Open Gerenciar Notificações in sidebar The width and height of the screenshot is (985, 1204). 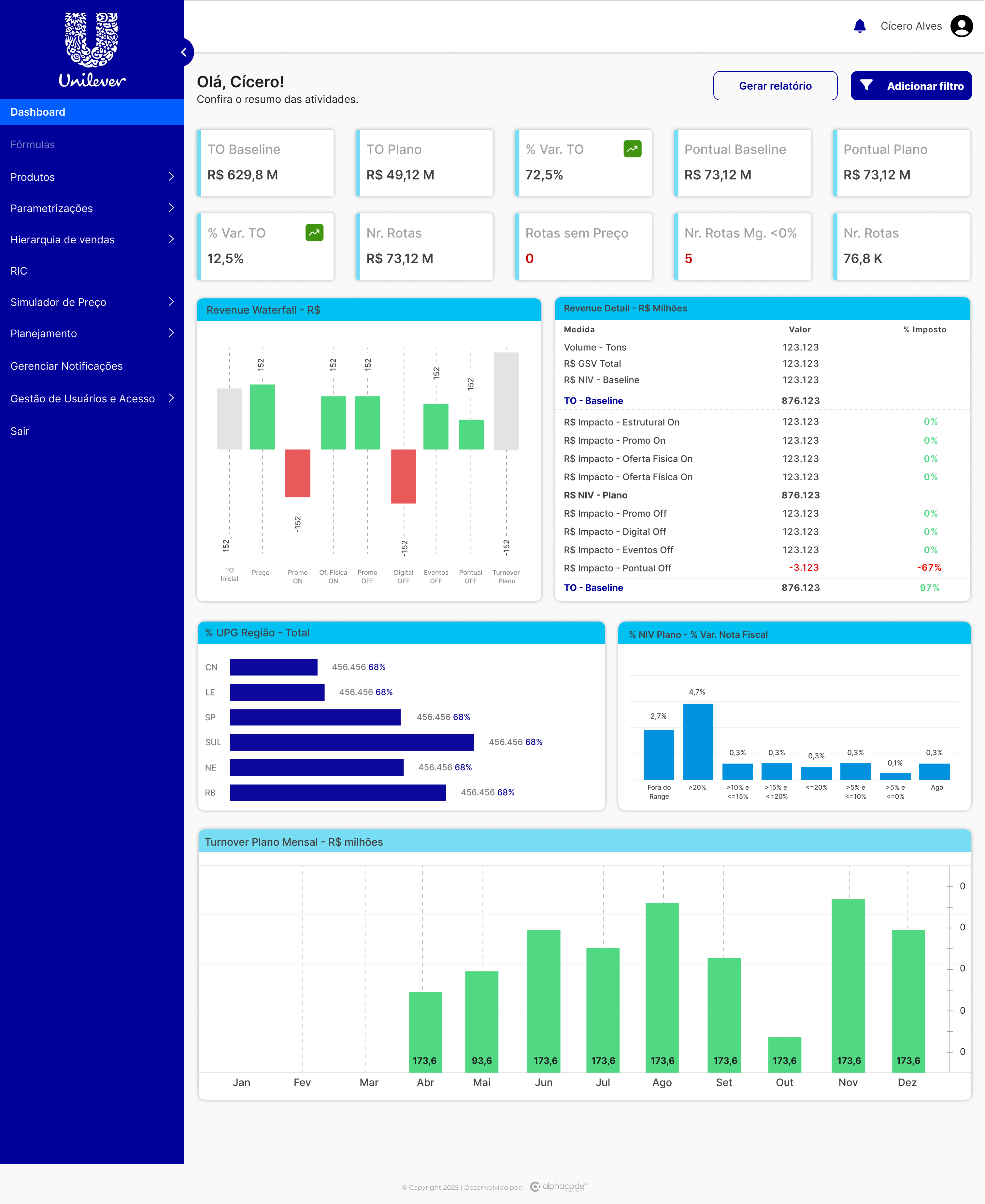66,366
